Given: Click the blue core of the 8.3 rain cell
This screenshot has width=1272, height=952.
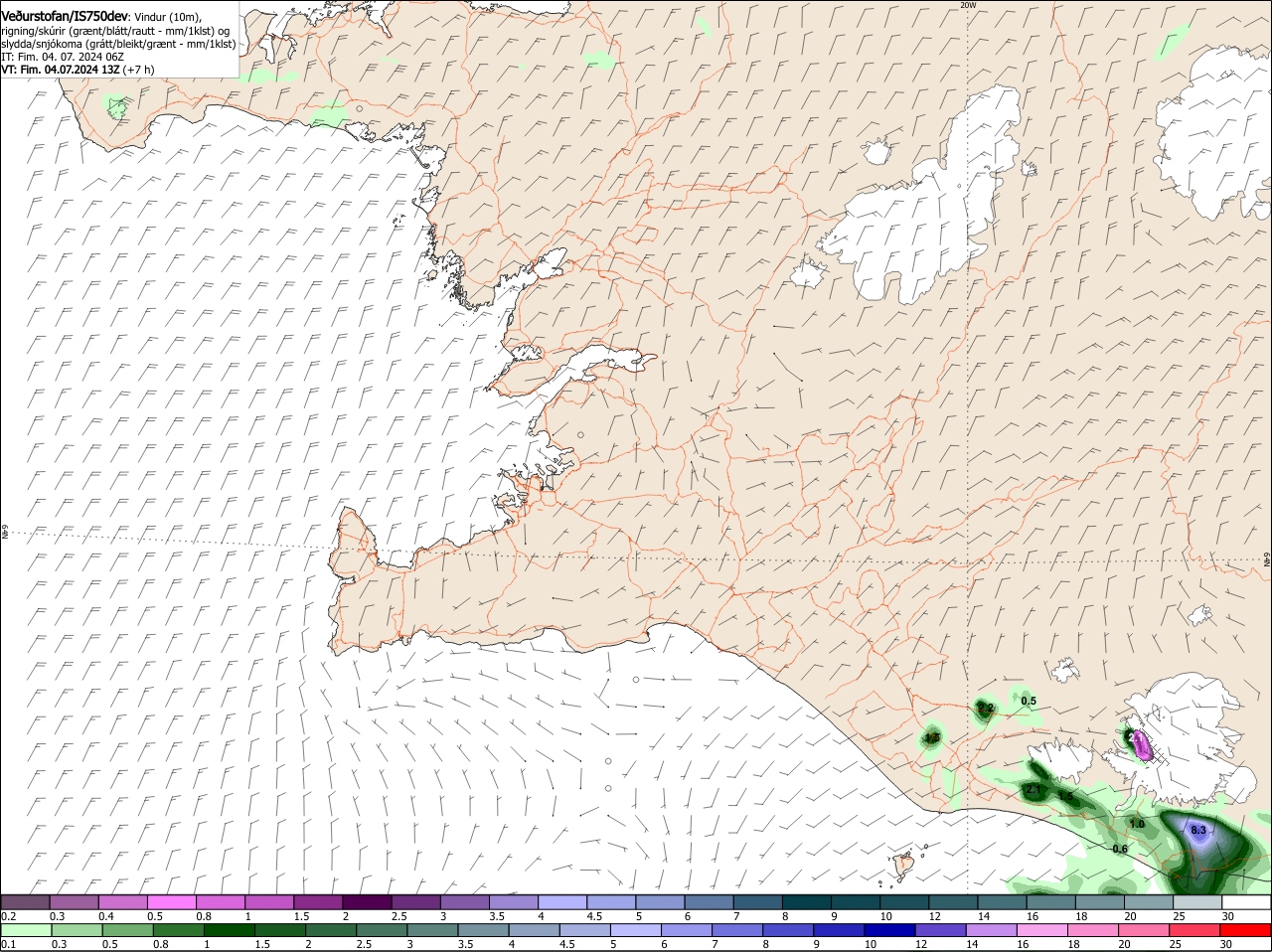Looking at the screenshot, I should point(1198,833).
